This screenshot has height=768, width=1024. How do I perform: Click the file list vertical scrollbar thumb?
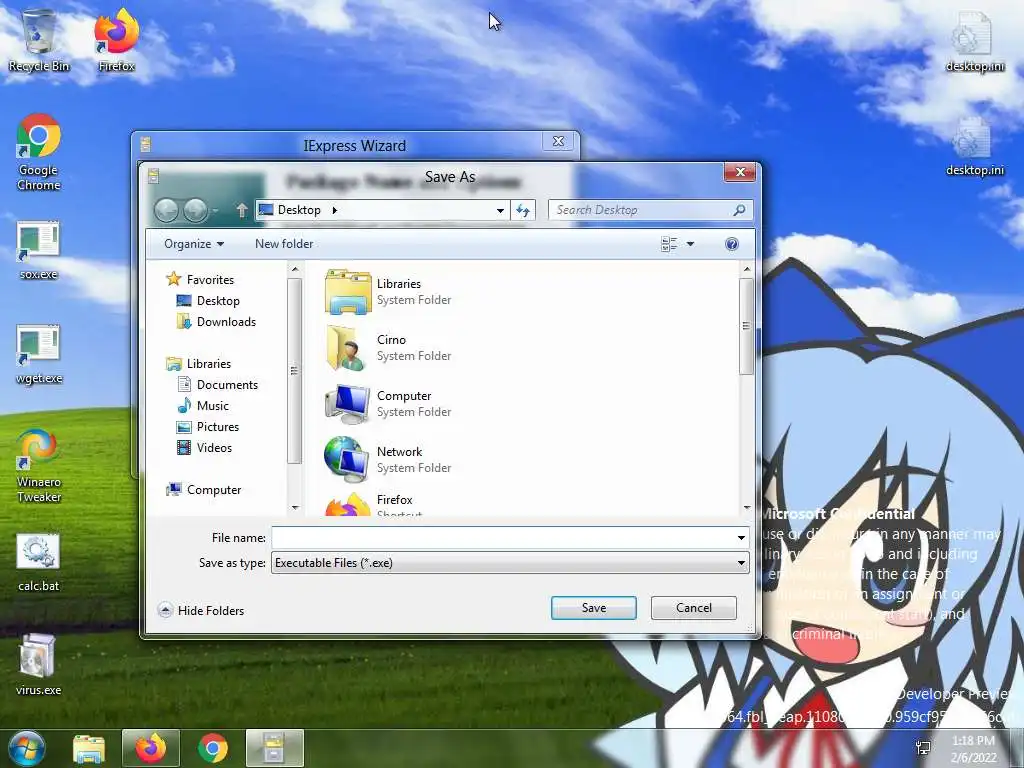pyautogui.click(x=746, y=327)
